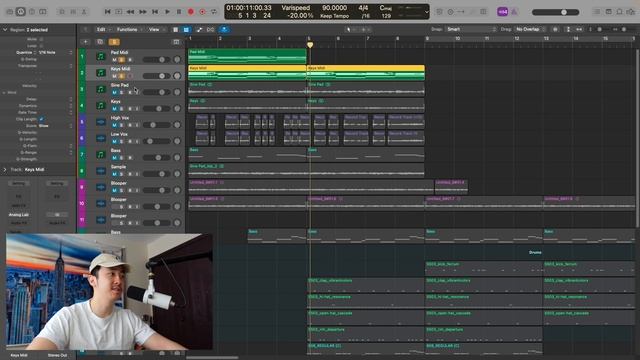Viewport: 640px width, 360px height.
Task: Toggle Global Tracks icon above track headers
Action: click(x=176, y=42)
